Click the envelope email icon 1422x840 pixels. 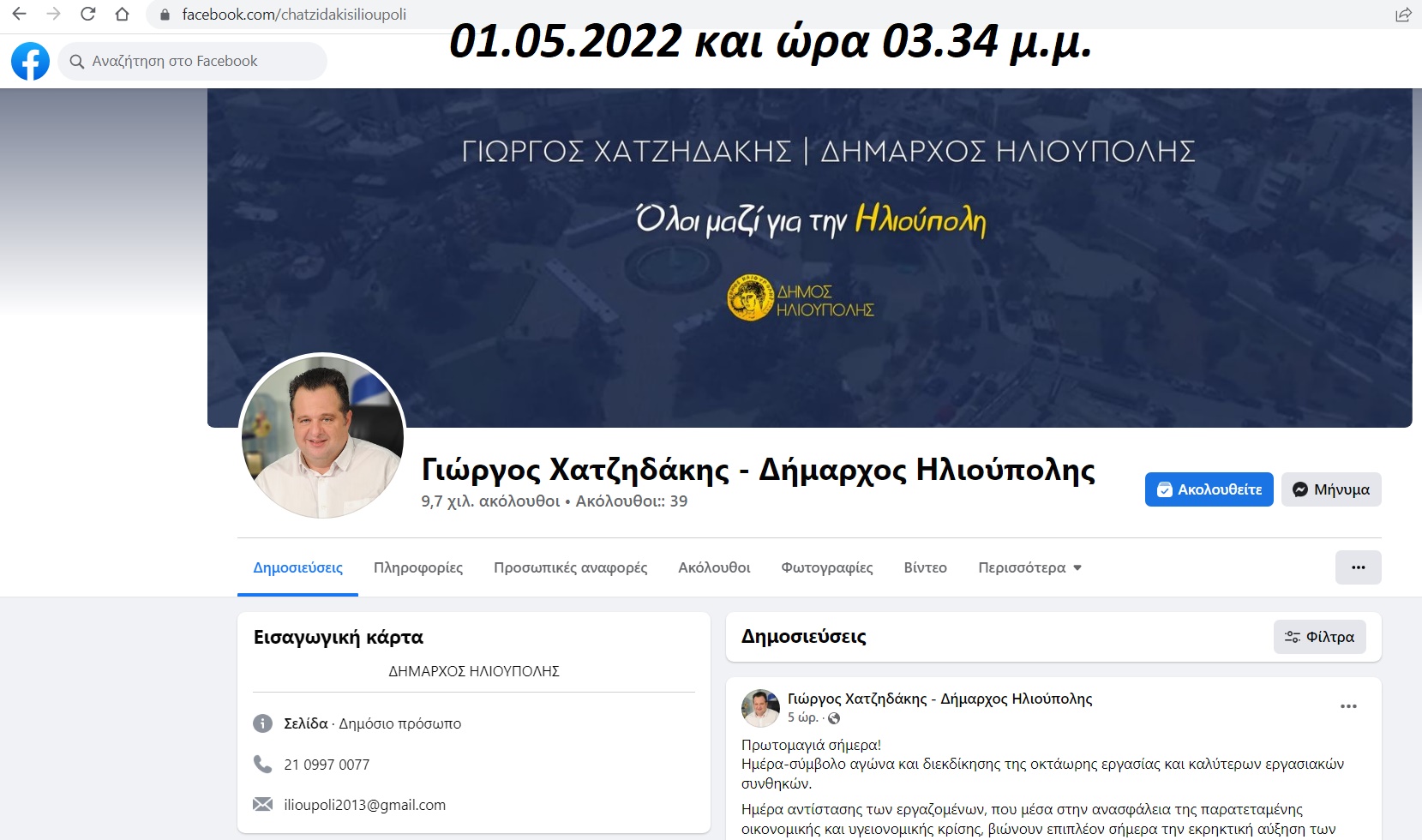click(x=262, y=804)
